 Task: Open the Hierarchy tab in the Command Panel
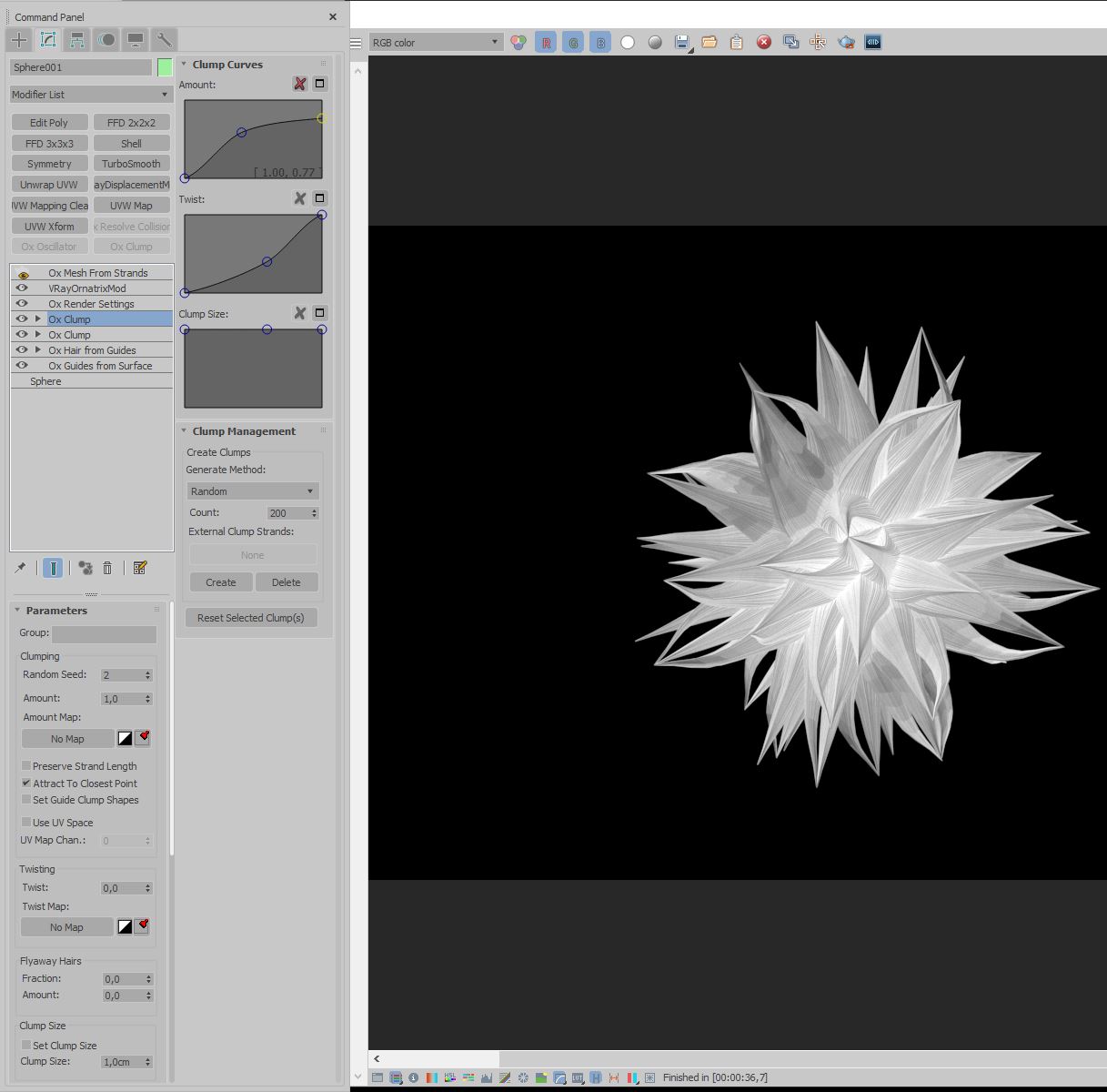77,40
